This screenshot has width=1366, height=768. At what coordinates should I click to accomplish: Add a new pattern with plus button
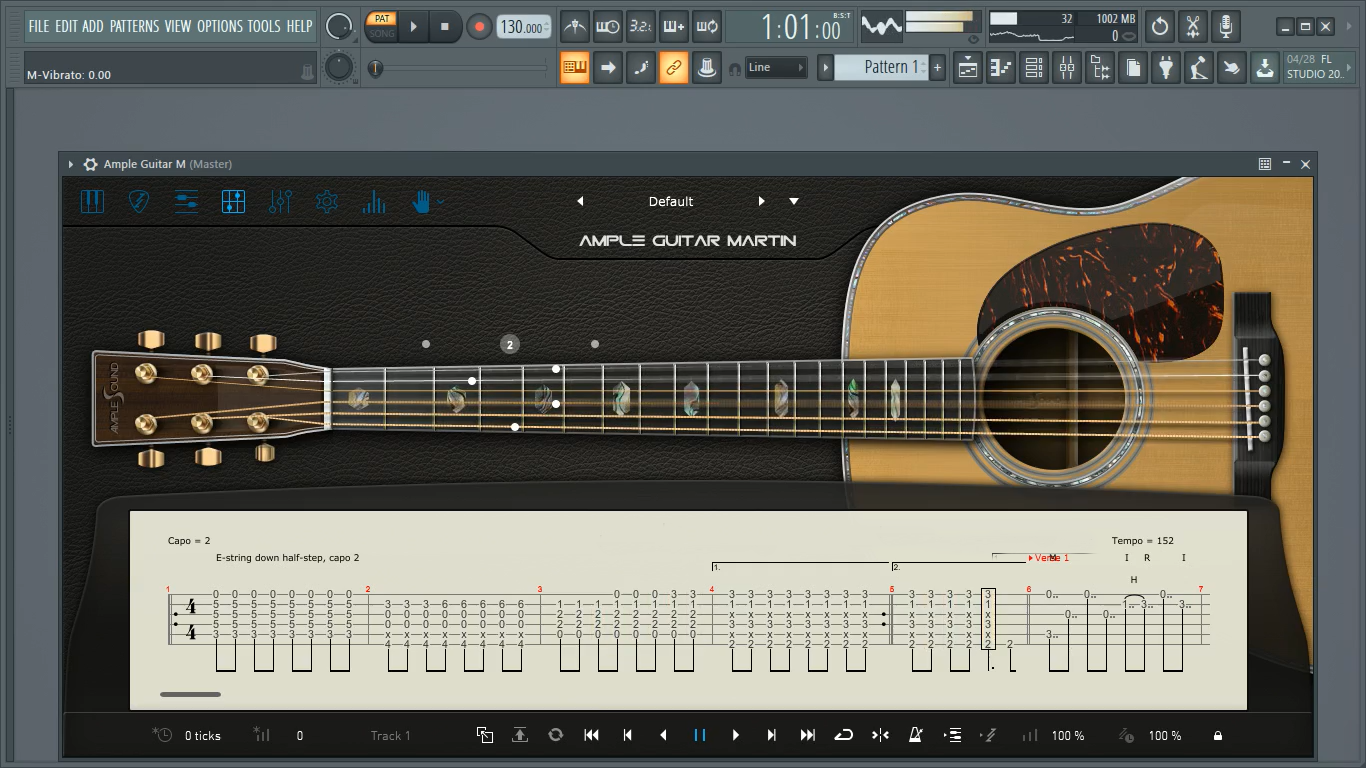tap(937, 67)
